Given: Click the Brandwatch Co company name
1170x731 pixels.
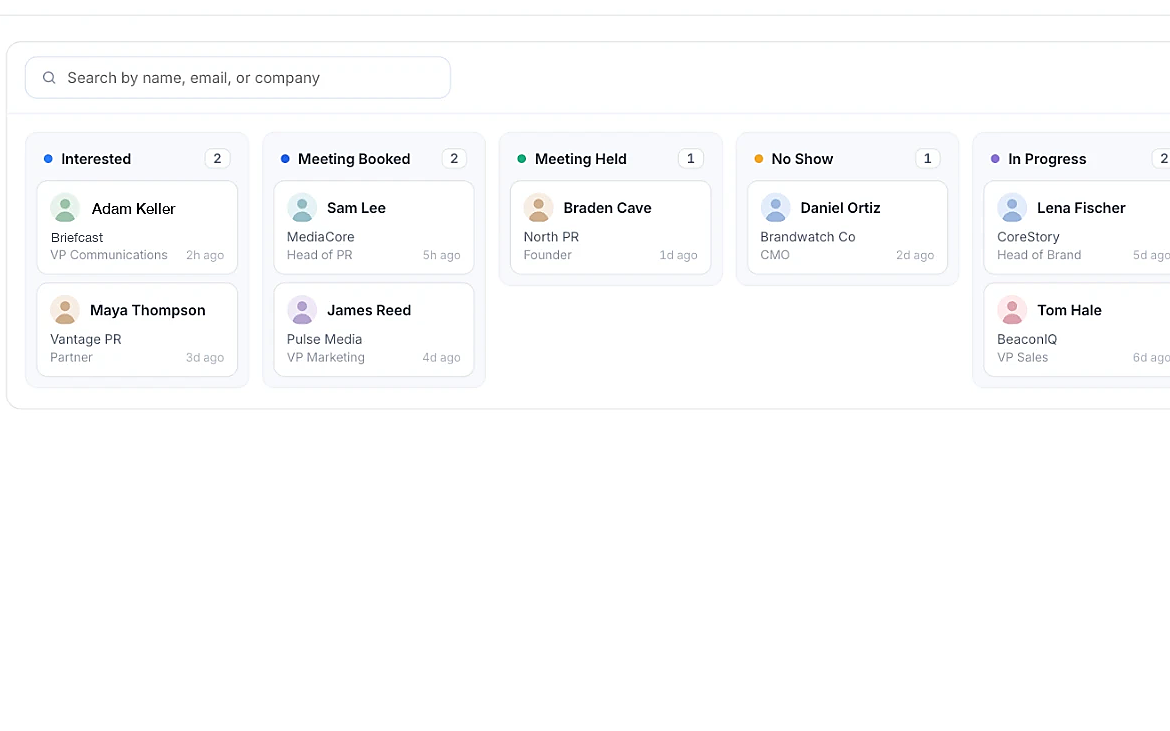Looking at the screenshot, I should (808, 237).
